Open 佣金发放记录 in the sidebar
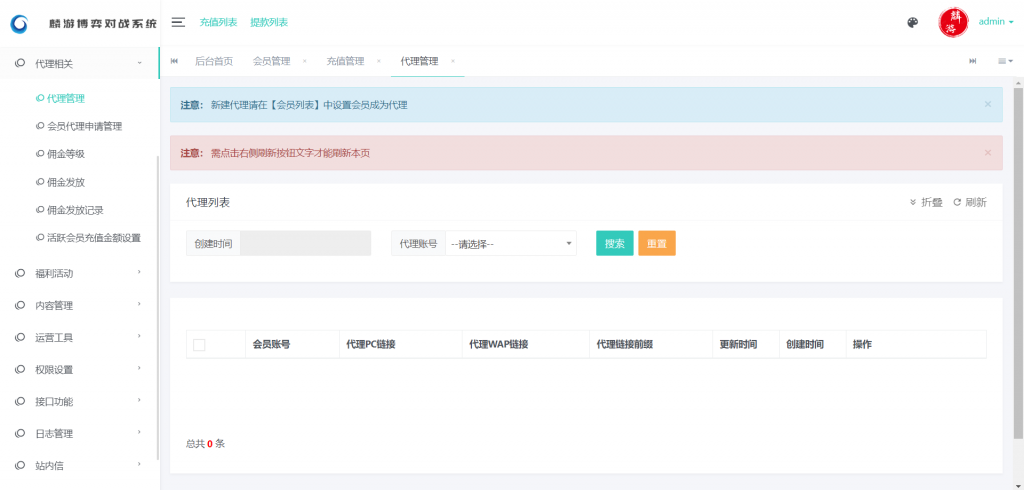1024x490 pixels. pos(76,210)
